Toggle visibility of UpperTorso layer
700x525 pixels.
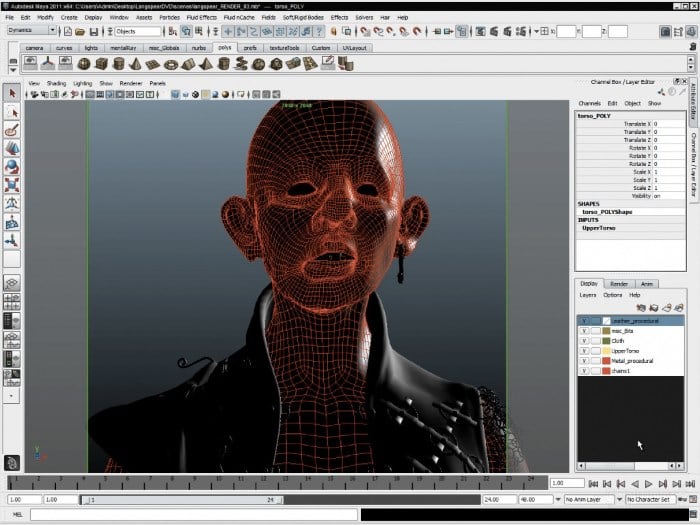(584, 351)
